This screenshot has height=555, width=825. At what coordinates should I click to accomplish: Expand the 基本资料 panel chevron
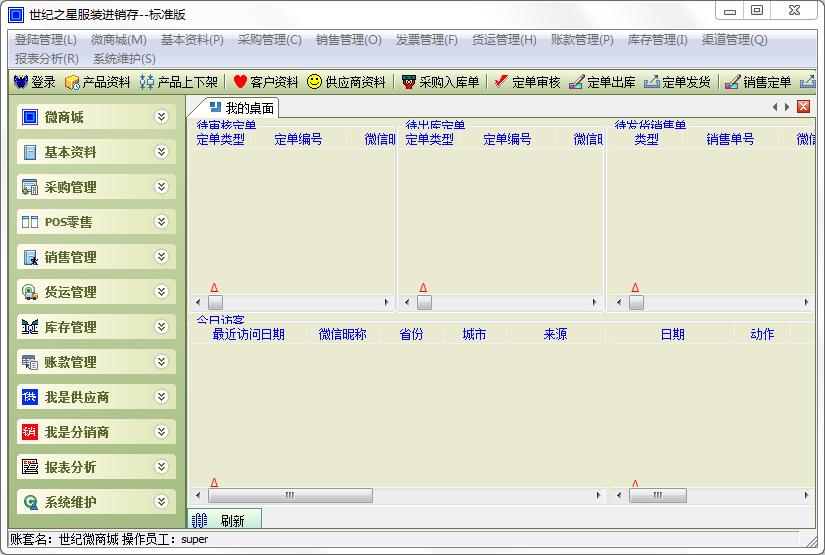click(162, 152)
